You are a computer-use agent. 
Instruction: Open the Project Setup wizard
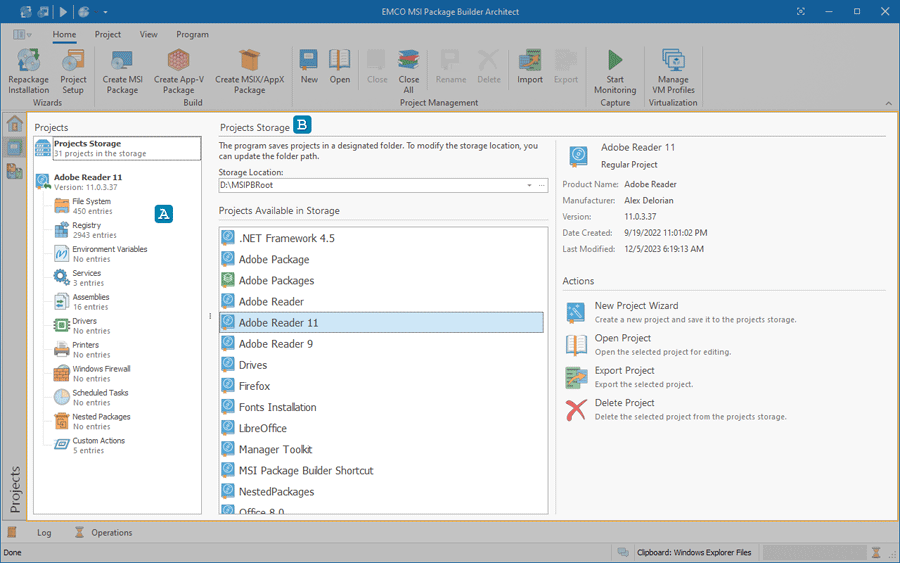coord(73,72)
